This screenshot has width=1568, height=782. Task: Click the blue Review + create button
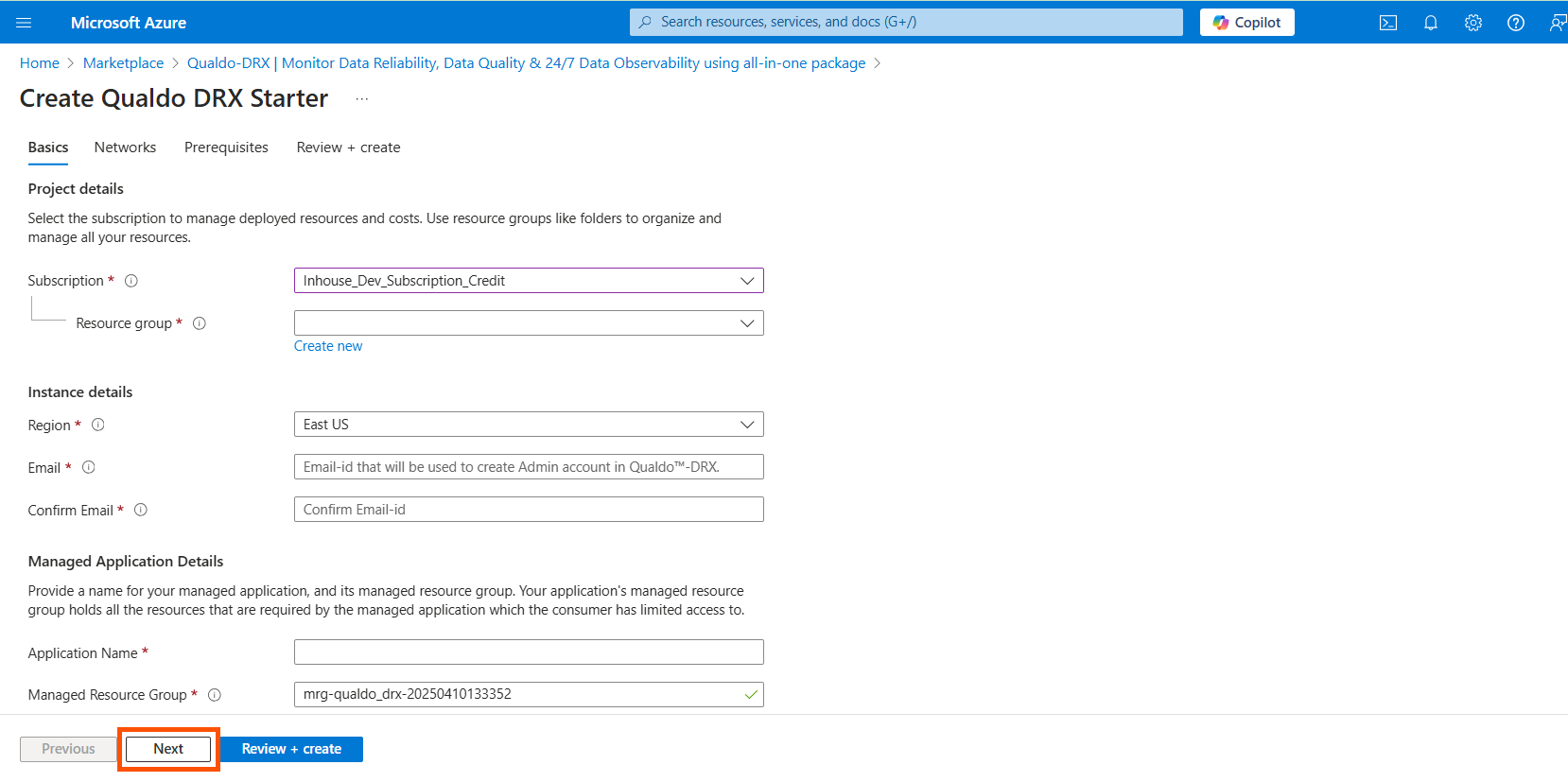291,749
